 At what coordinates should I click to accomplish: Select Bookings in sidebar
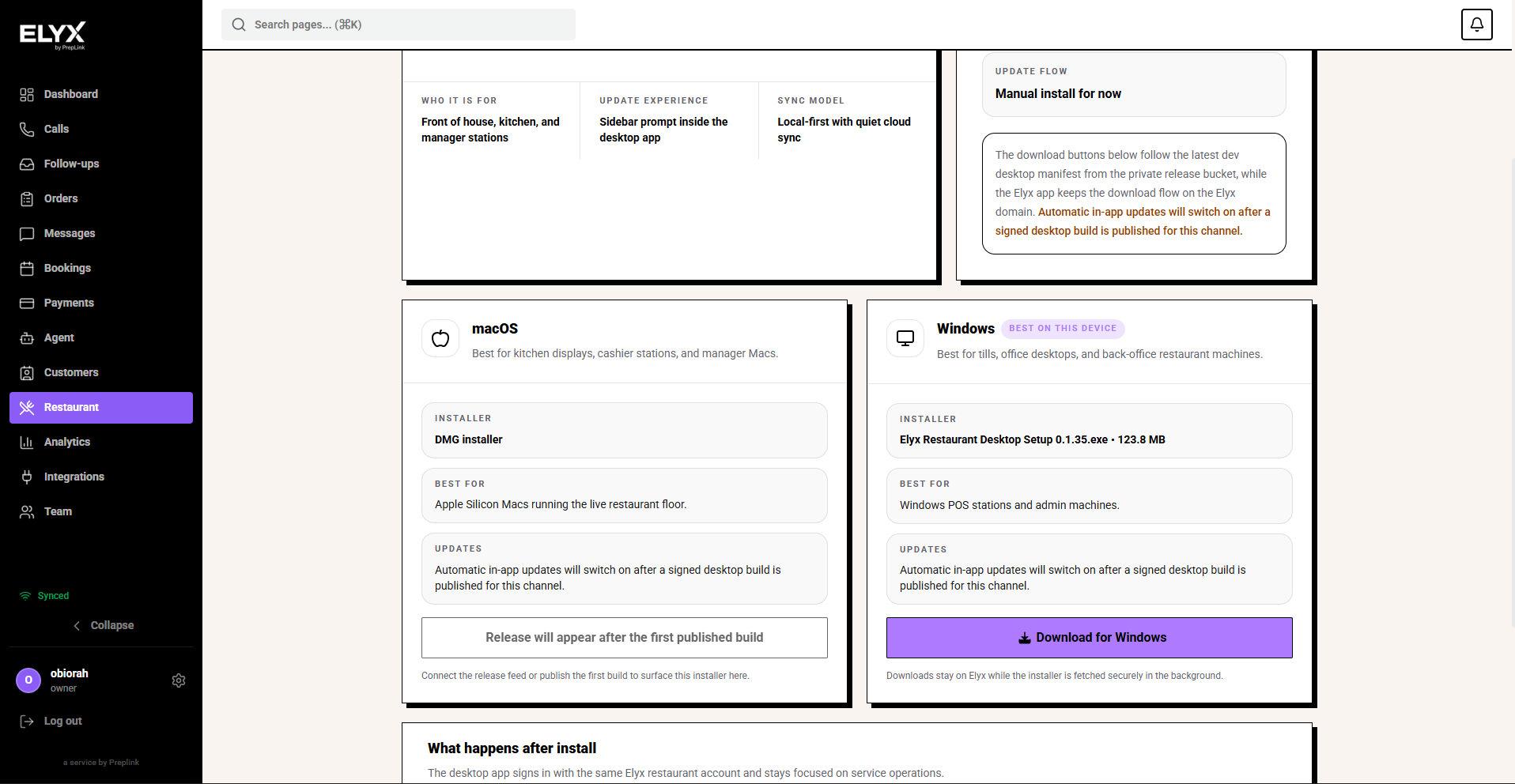tap(101, 269)
